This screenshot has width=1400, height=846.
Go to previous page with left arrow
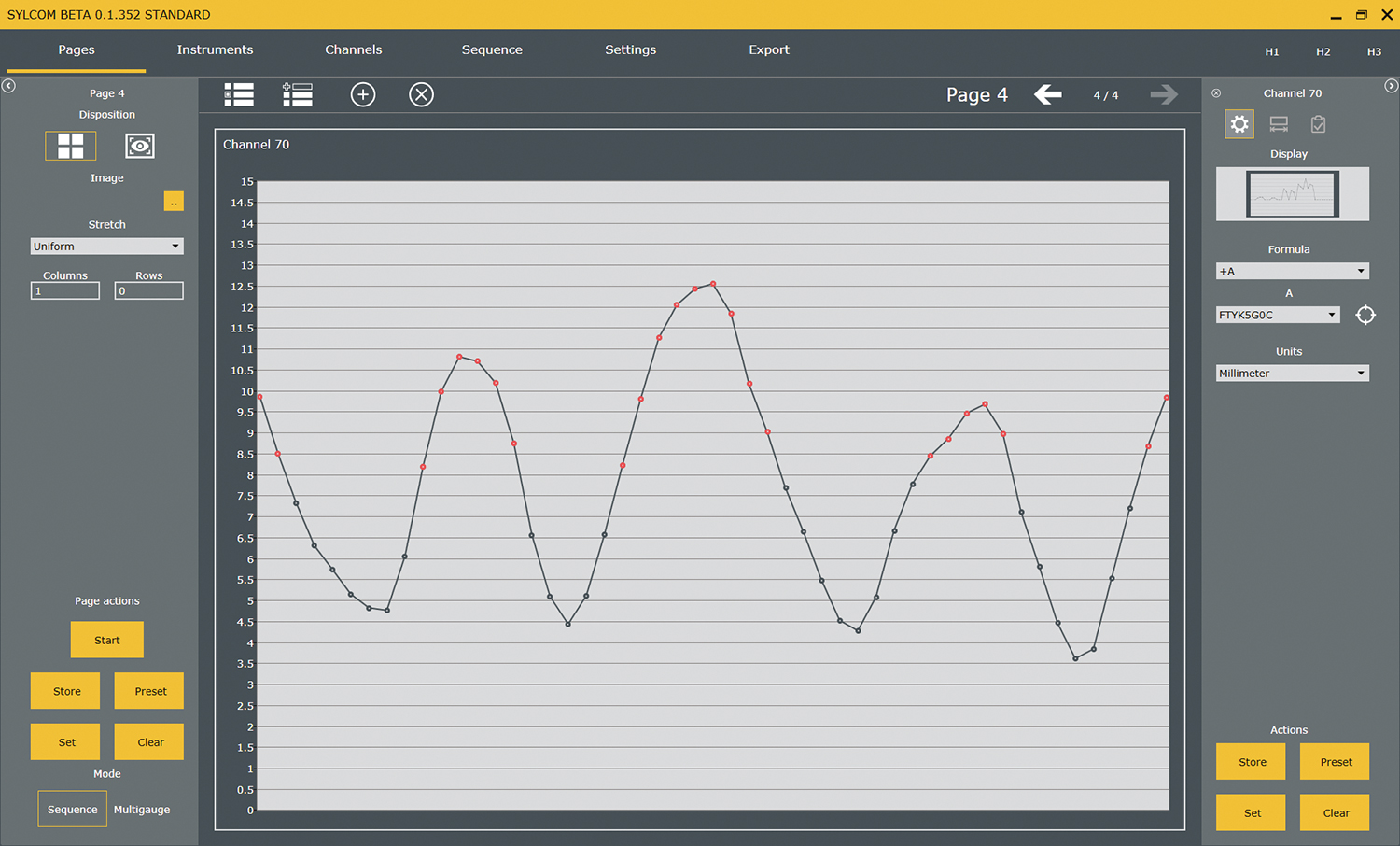tap(1048, 94)
